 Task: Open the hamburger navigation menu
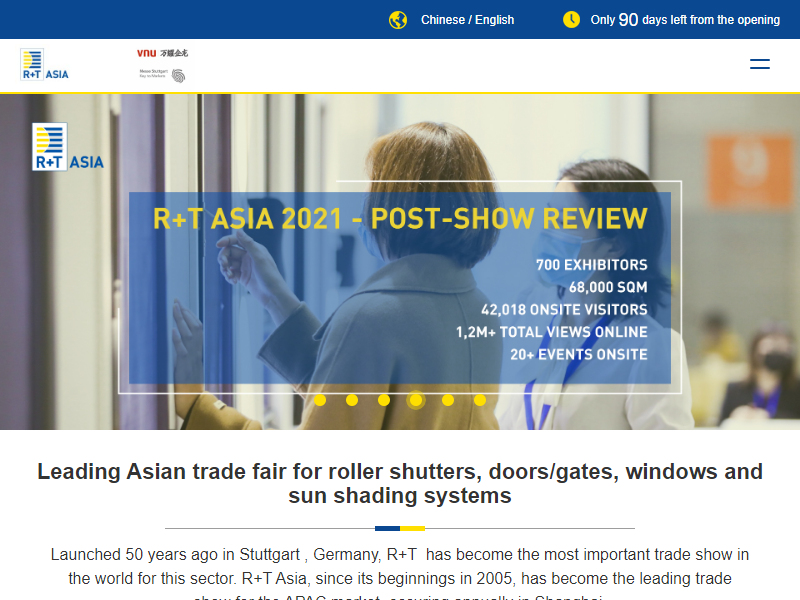click(x=760, y=64)
